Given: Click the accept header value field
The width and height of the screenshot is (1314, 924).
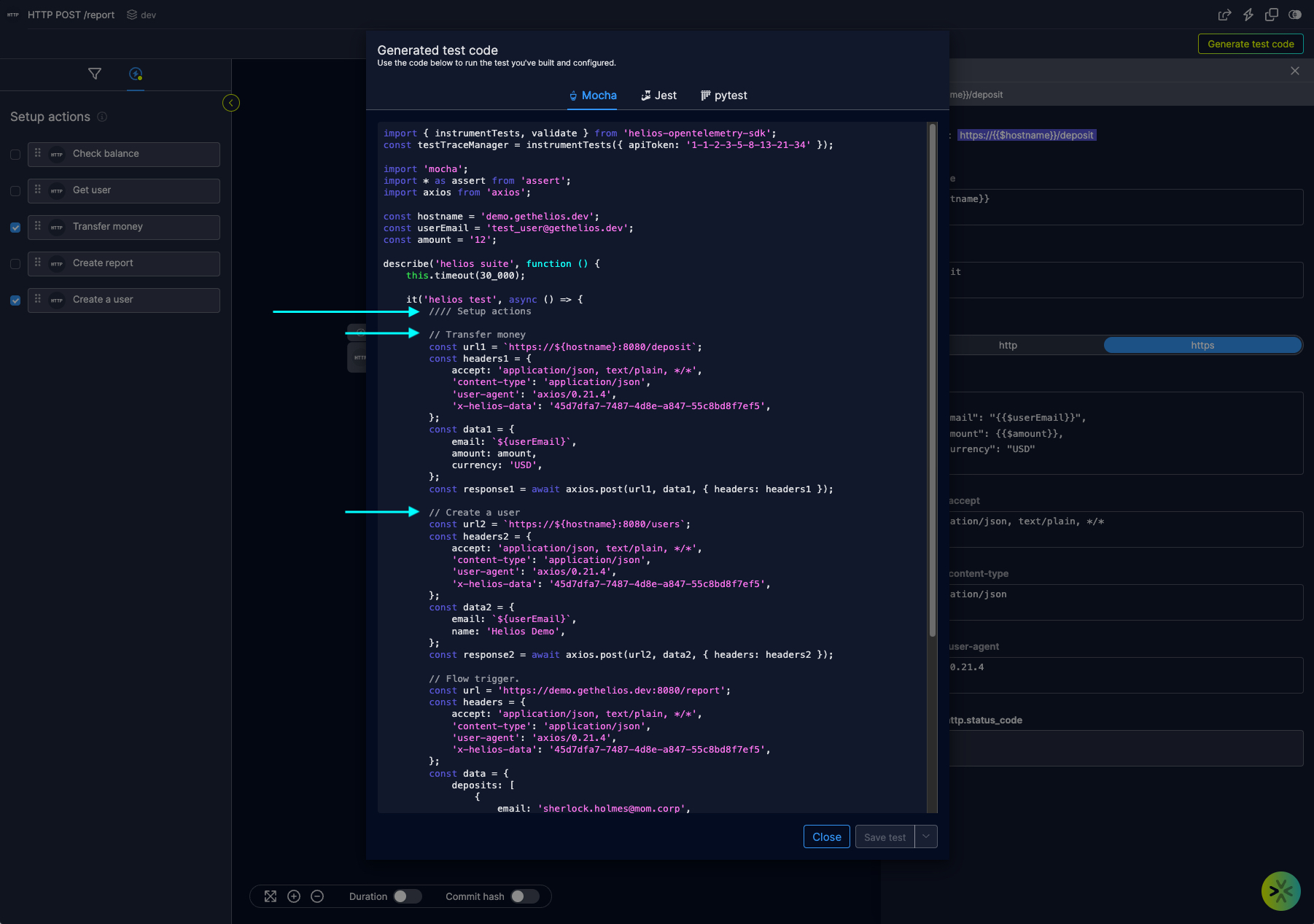Looking at the screenshot, I should (x=1126, y=529).
